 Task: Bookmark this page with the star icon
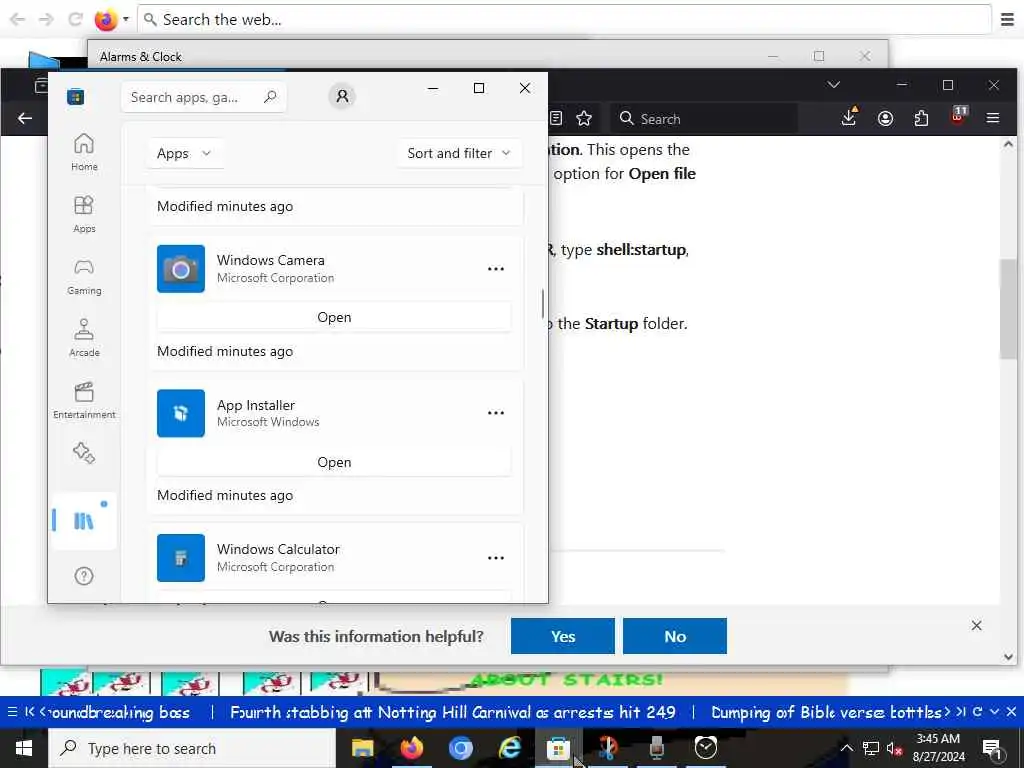584,118
